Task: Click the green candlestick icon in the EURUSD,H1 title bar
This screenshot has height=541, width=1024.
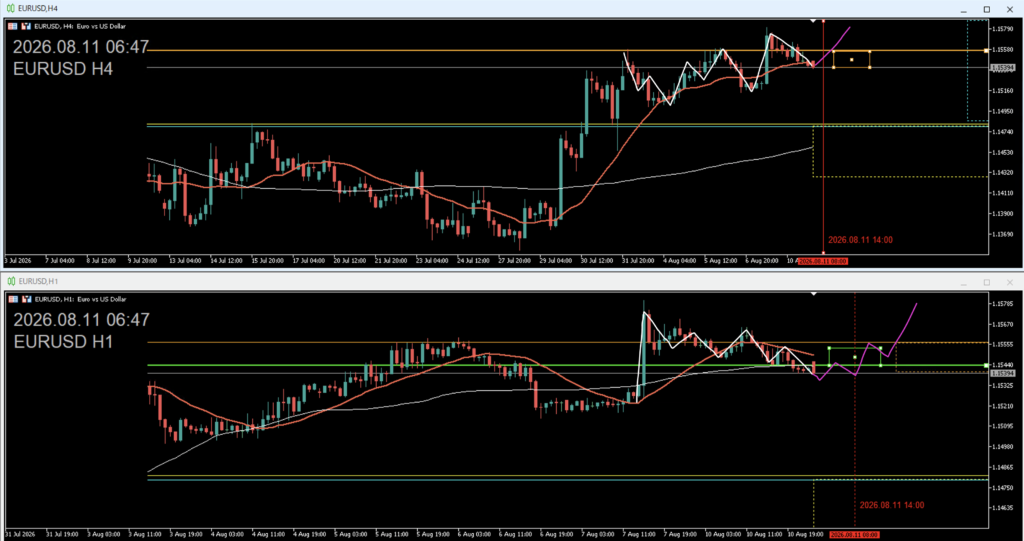Action: [10, 282]
